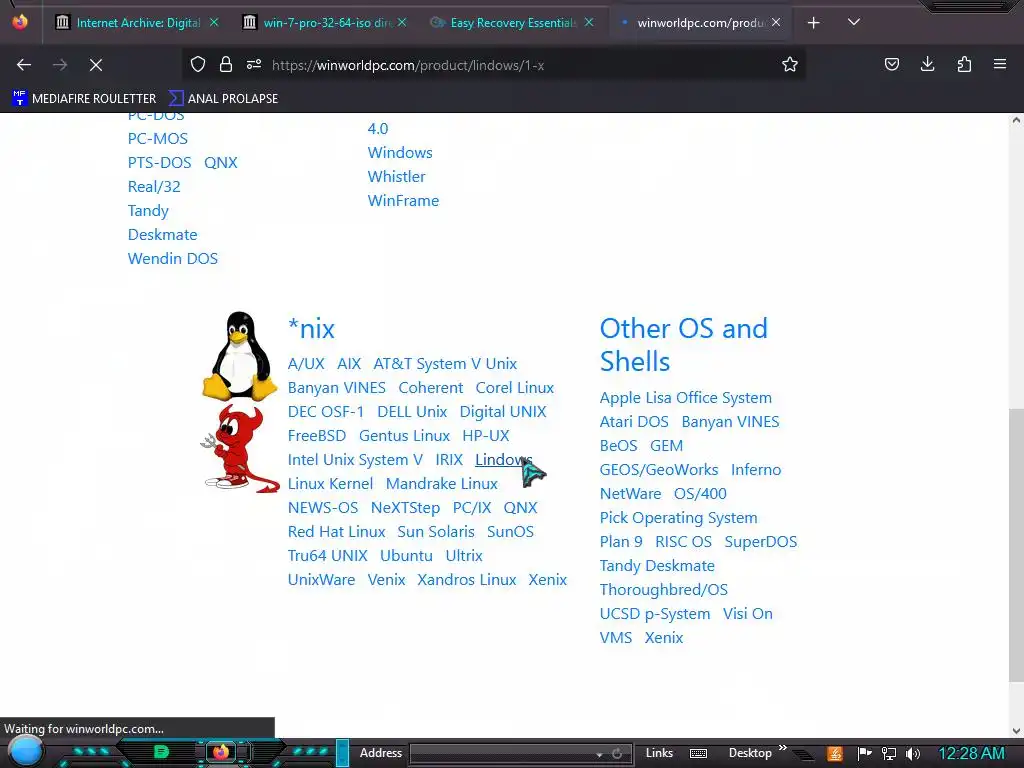Open the on-screen keyboard tray icon
Viewport: 1024px width, 768px height.
(x=698, y=754)
